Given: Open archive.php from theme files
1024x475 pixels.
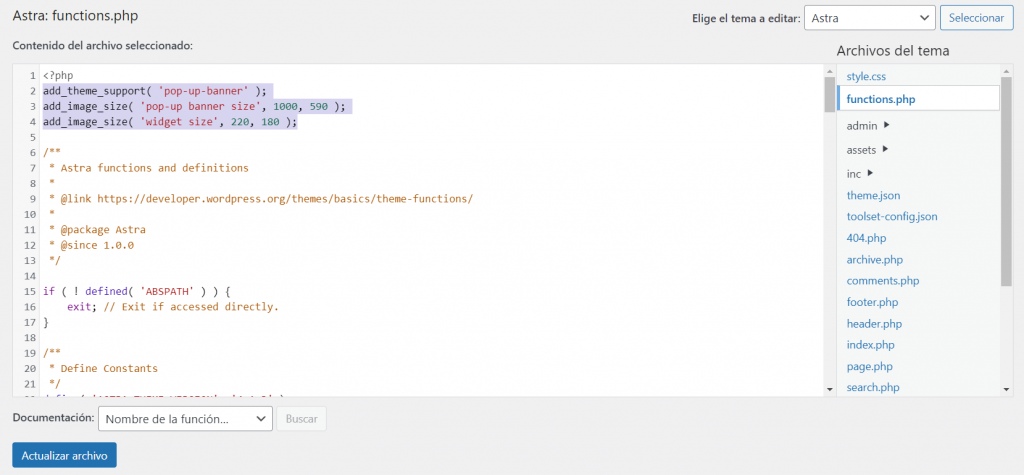Looking at the screenshot, I should click(x=874, y=260).
